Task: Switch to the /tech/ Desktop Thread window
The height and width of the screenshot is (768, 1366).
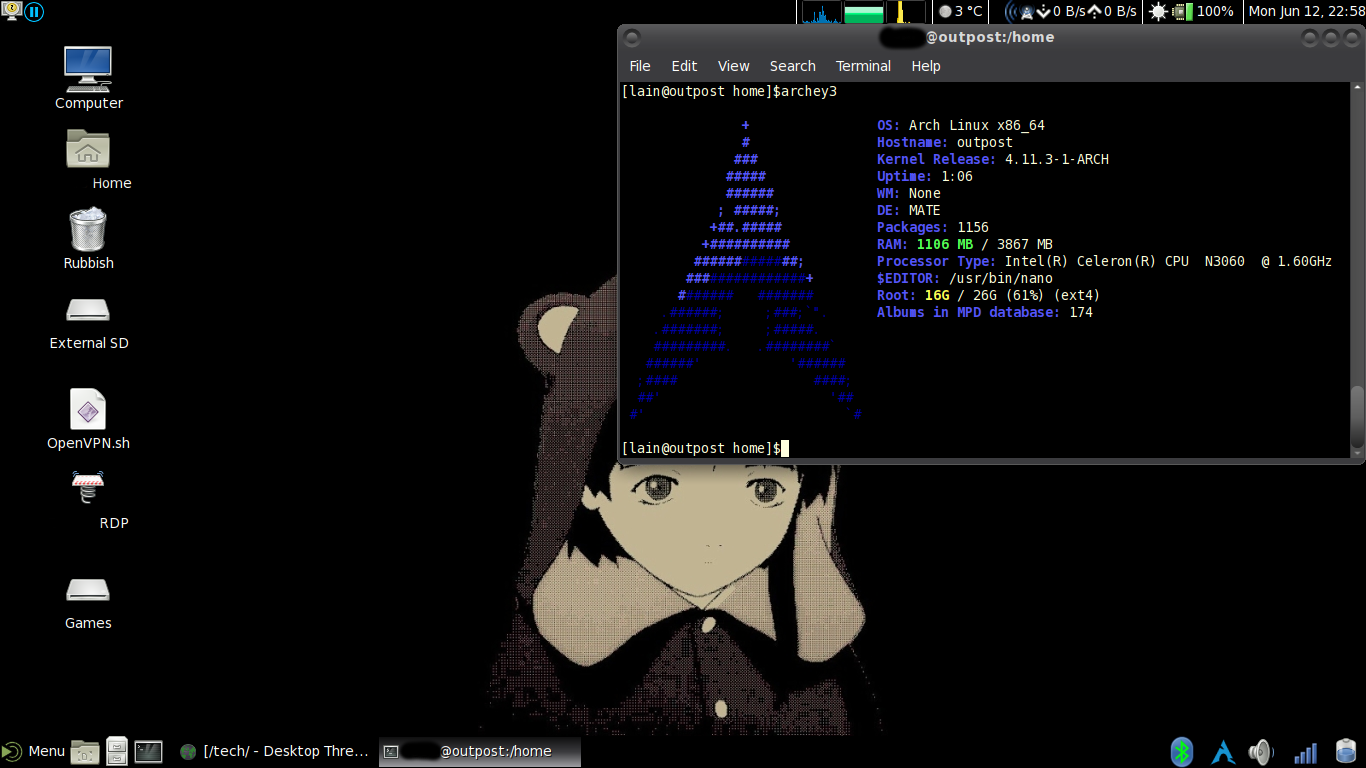Action: point(275,752)
